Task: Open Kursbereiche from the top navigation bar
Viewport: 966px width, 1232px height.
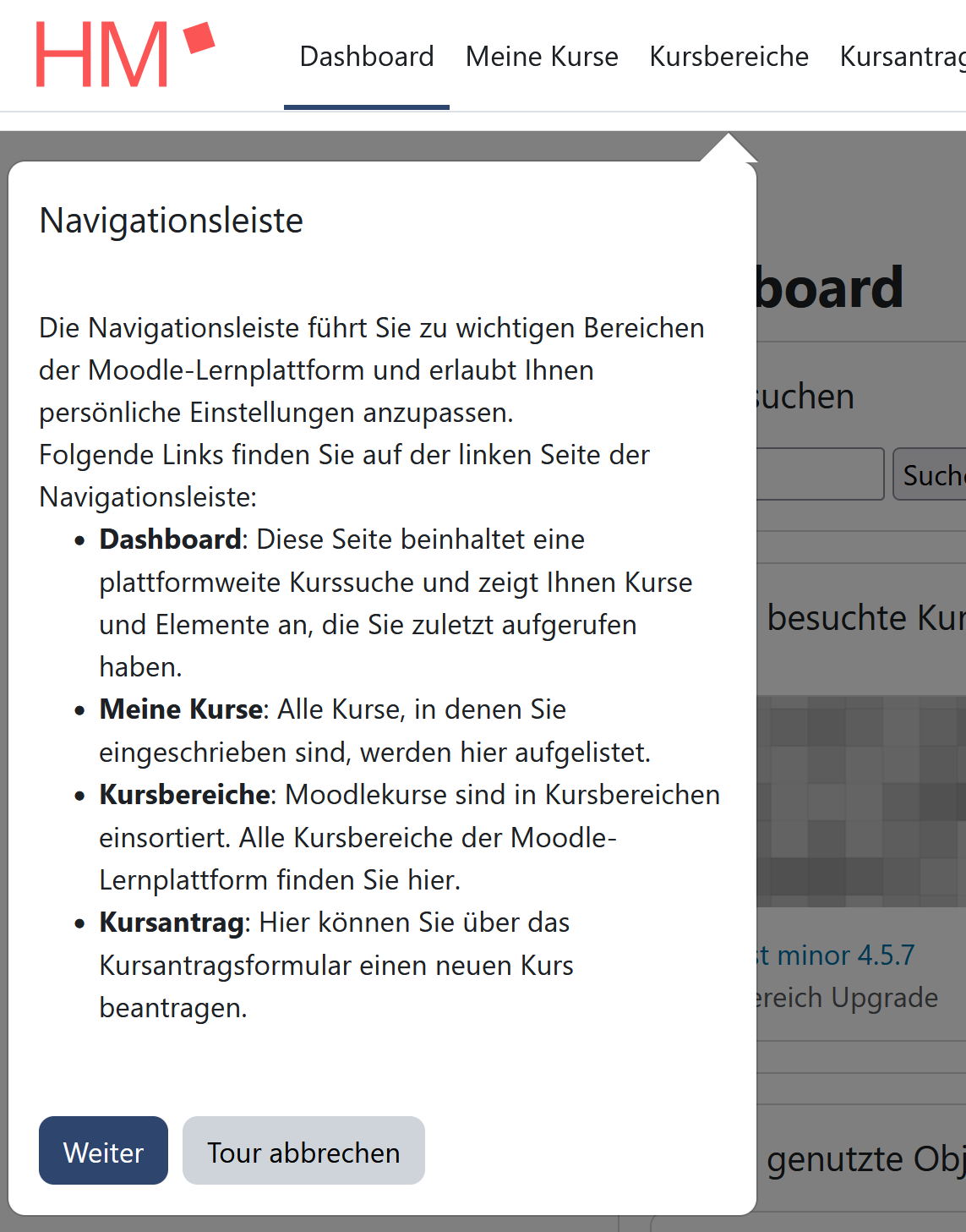Action: 729,57
